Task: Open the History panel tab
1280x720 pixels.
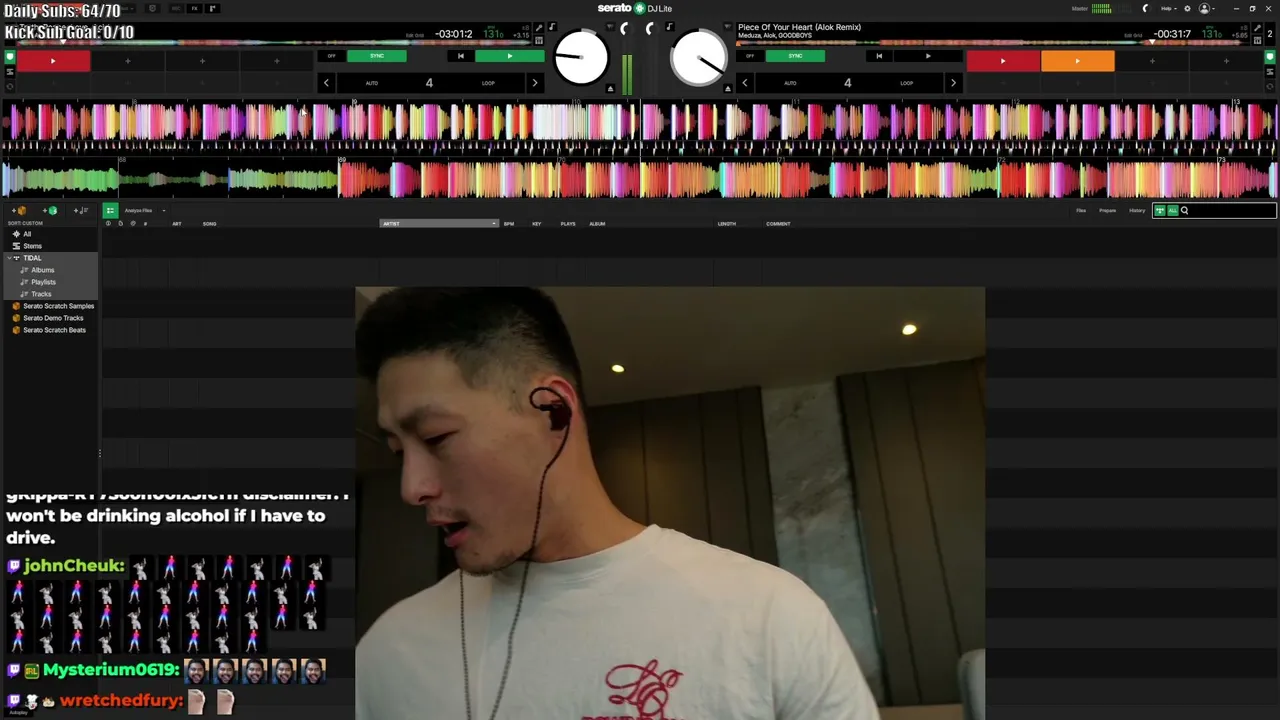Action: coord(1137,210)
